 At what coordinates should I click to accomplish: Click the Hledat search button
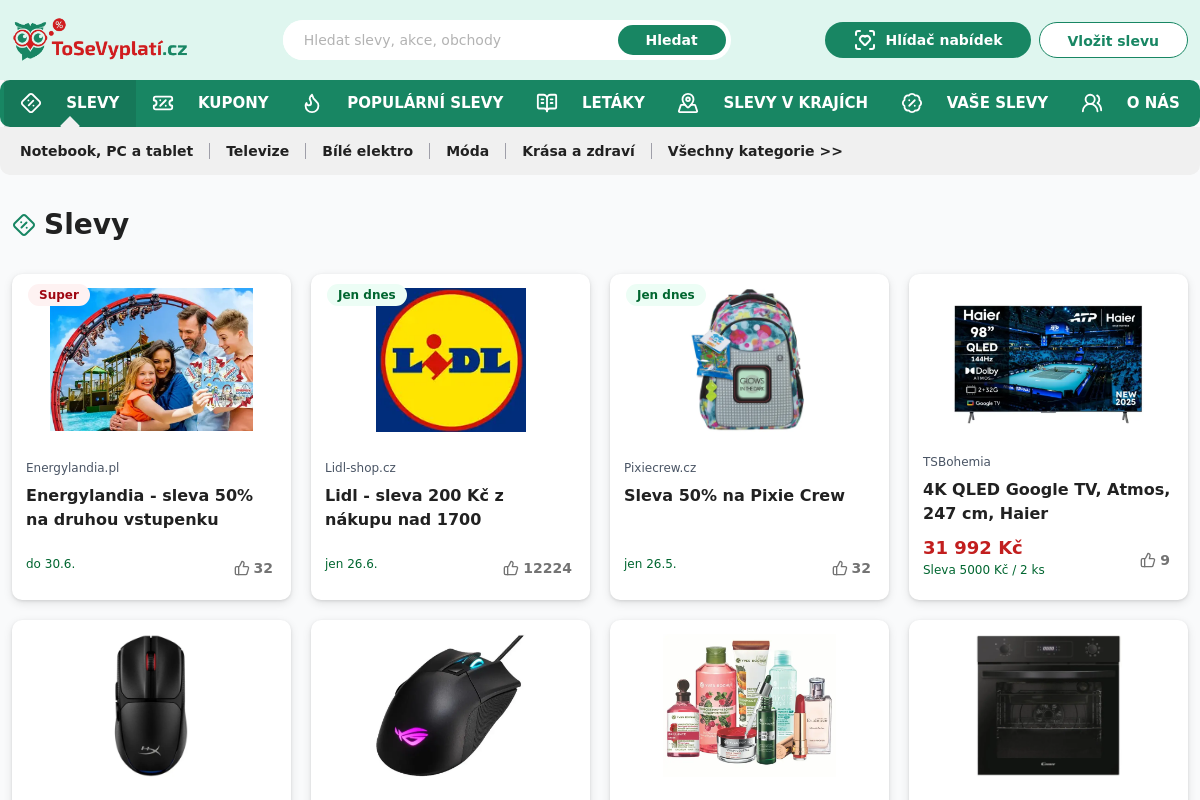click(x=672, y=40)
